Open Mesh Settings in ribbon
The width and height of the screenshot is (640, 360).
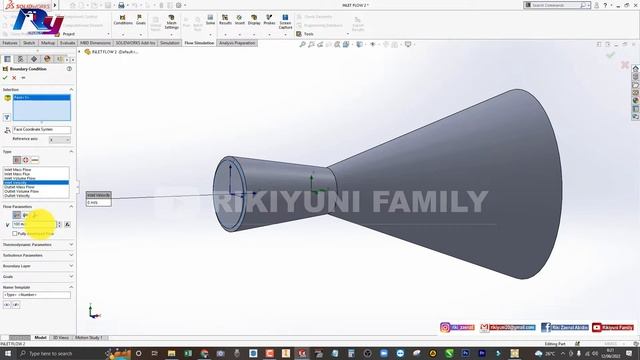click(171, 22)
